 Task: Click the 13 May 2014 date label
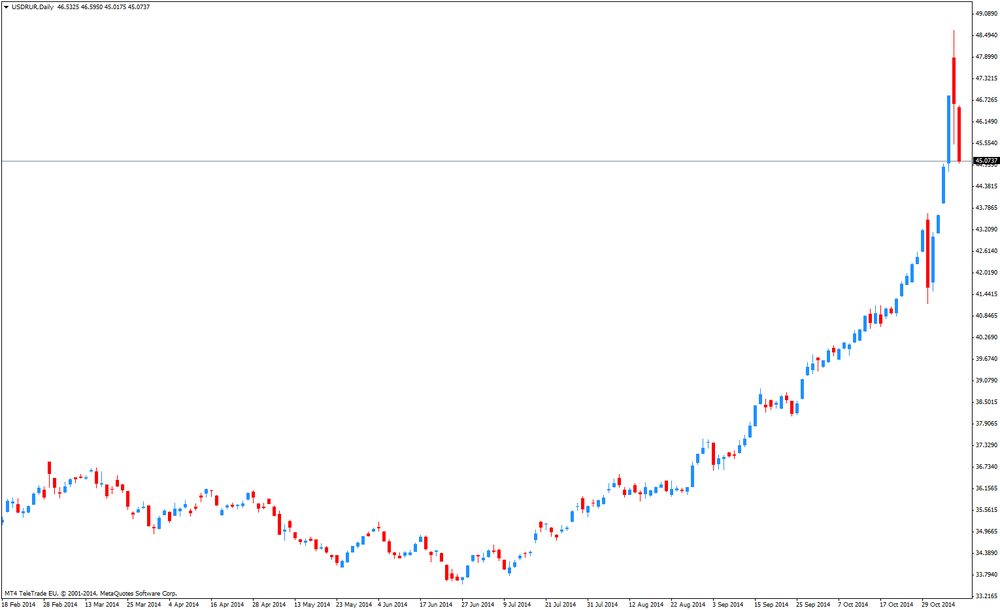pos(312,604)
